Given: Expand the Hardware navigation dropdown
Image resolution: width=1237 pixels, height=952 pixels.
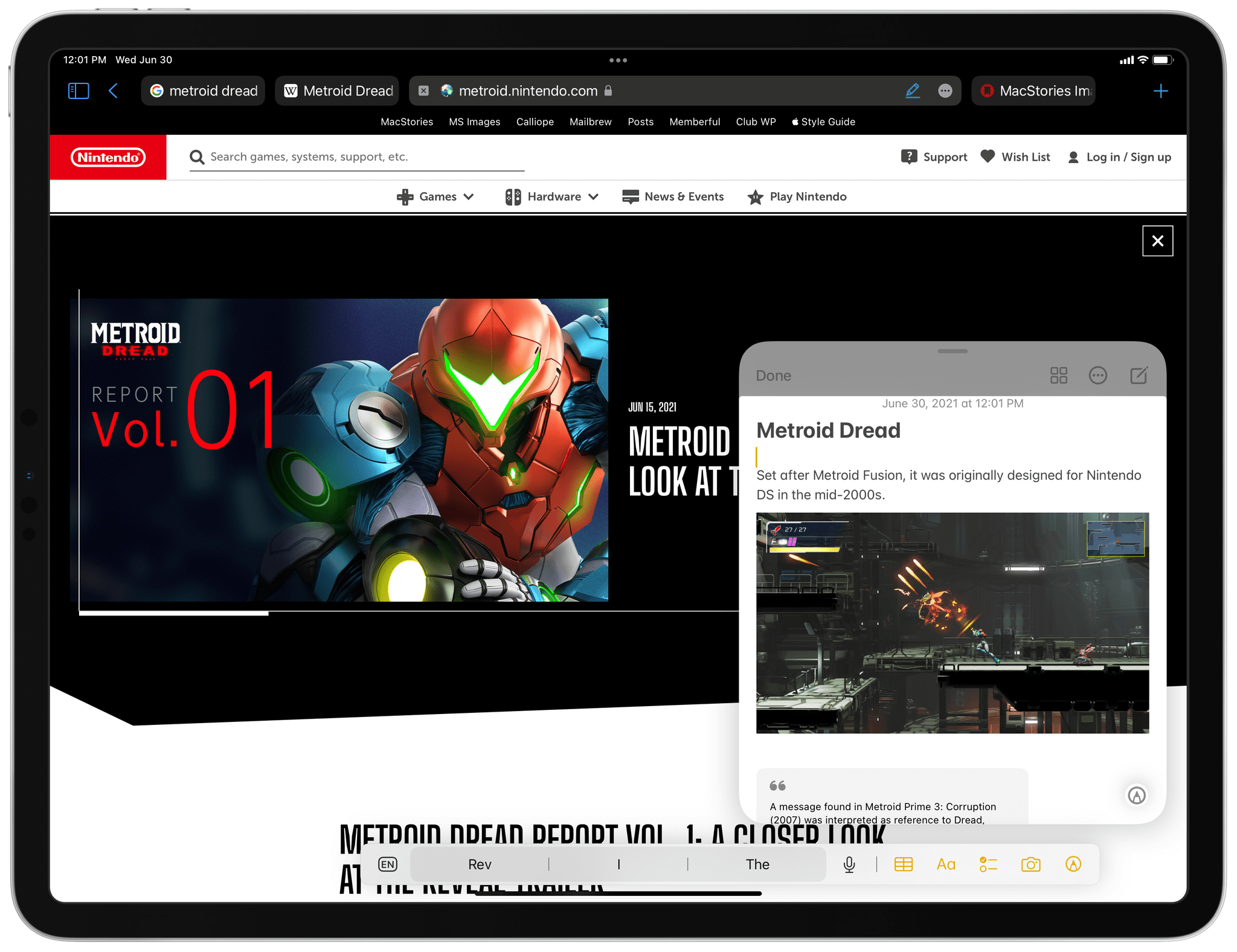Looking at the screenshot, I should point(552,196).
